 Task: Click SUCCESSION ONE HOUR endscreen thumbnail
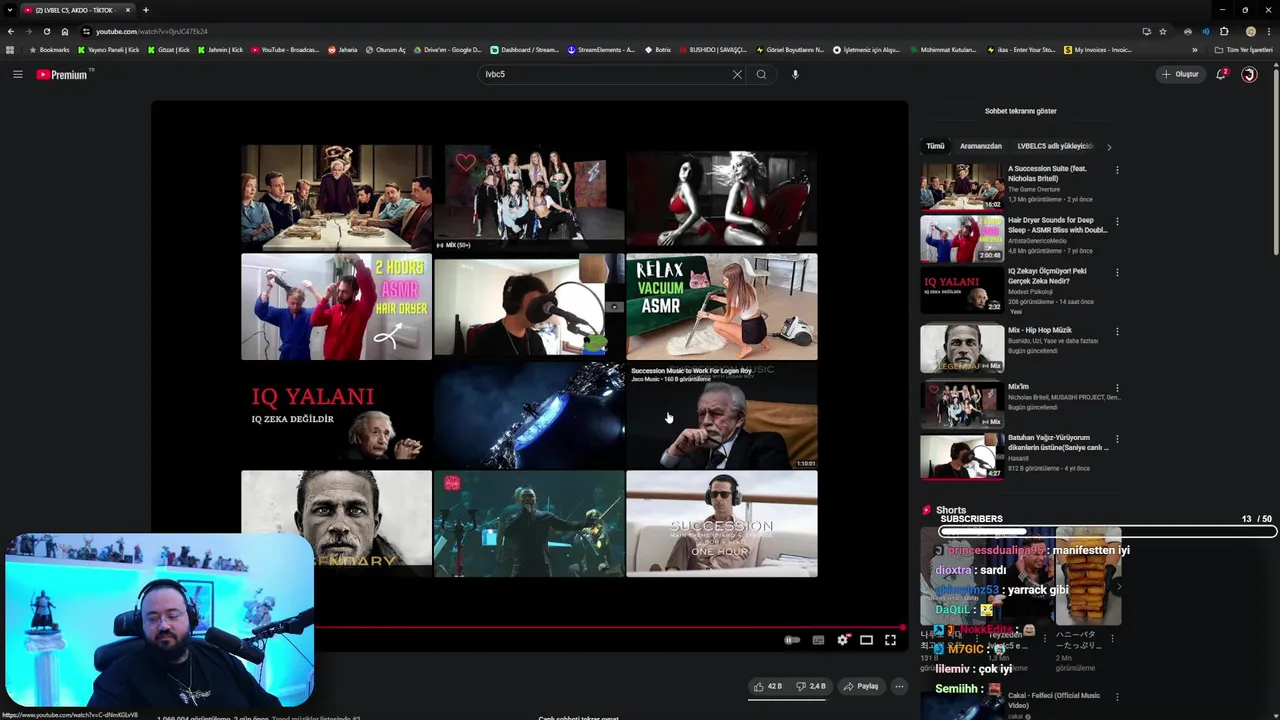pyautogui.click(x=721, y=524)
